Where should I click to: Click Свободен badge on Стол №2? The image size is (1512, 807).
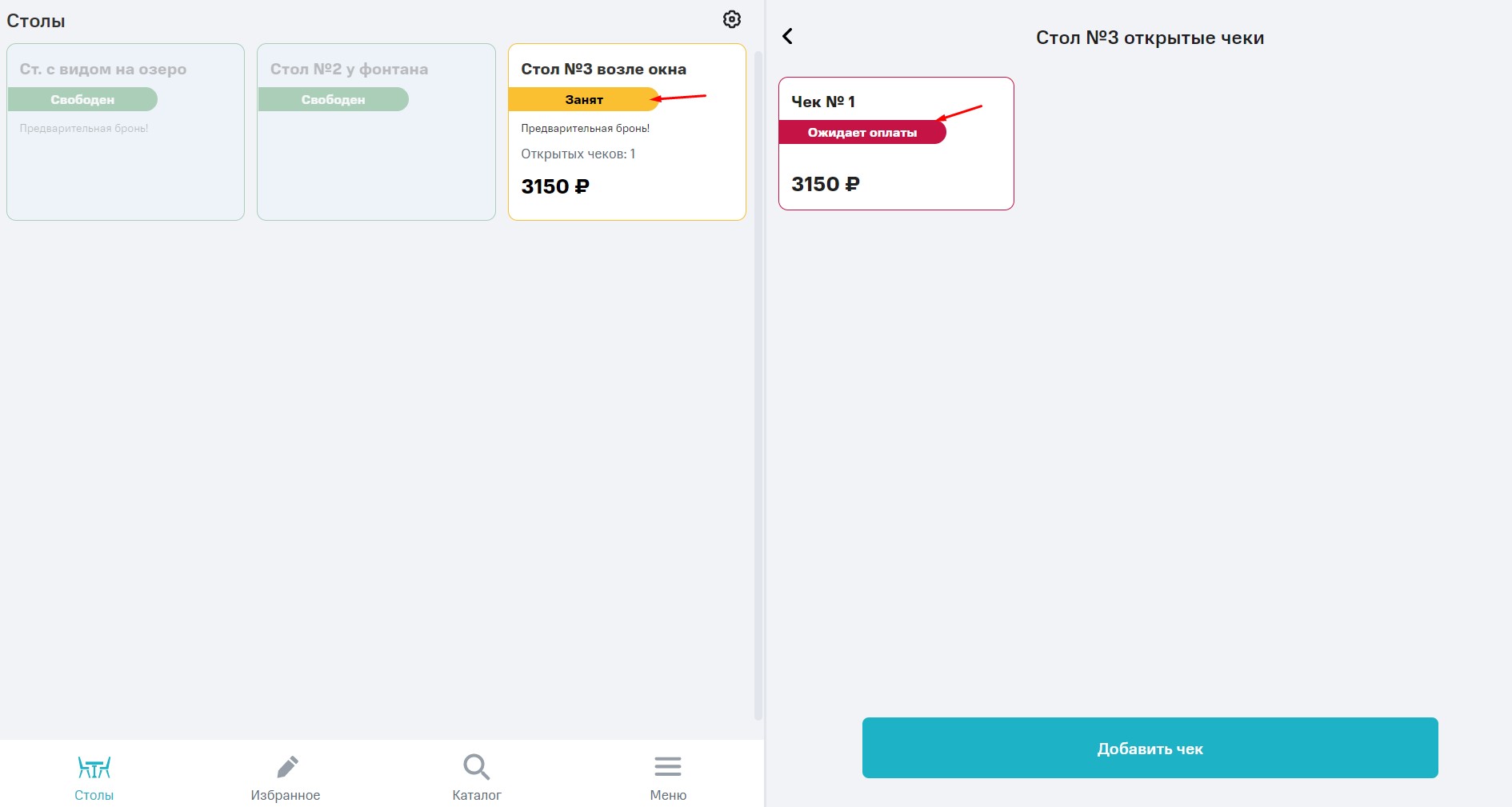(x=333, y=99)
